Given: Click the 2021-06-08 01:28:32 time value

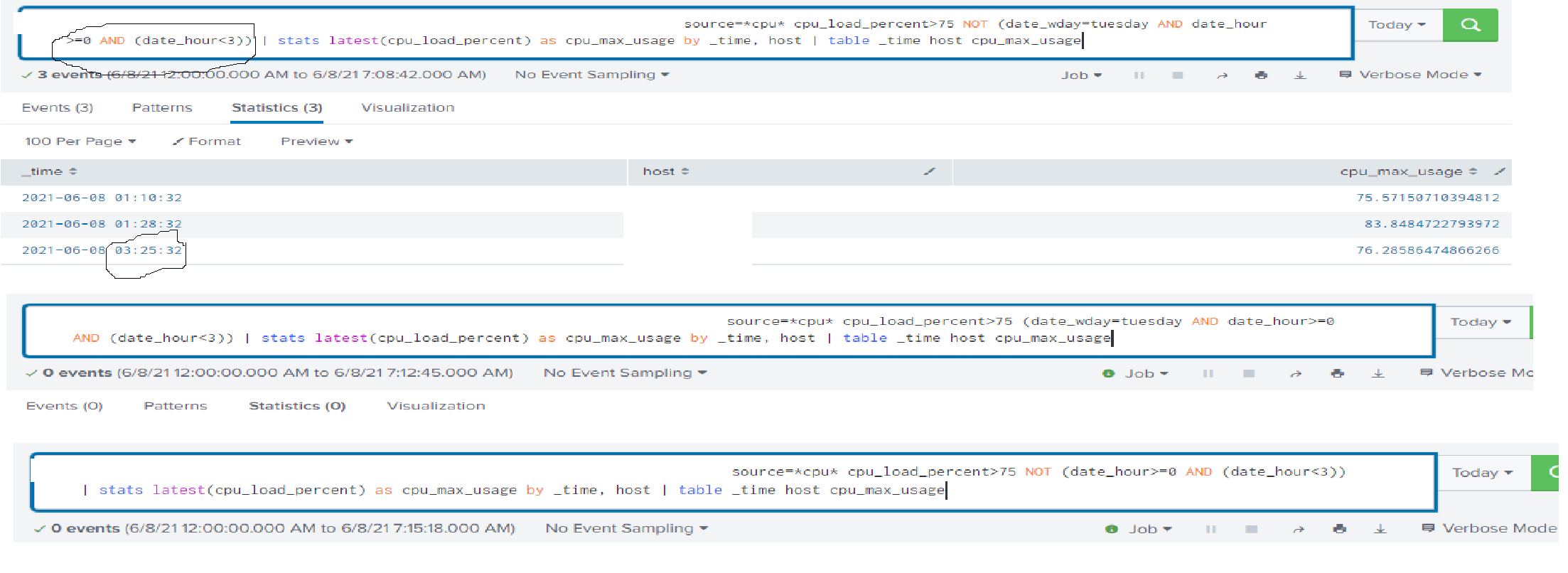Looking at the screenshot, I should (102, 224).
